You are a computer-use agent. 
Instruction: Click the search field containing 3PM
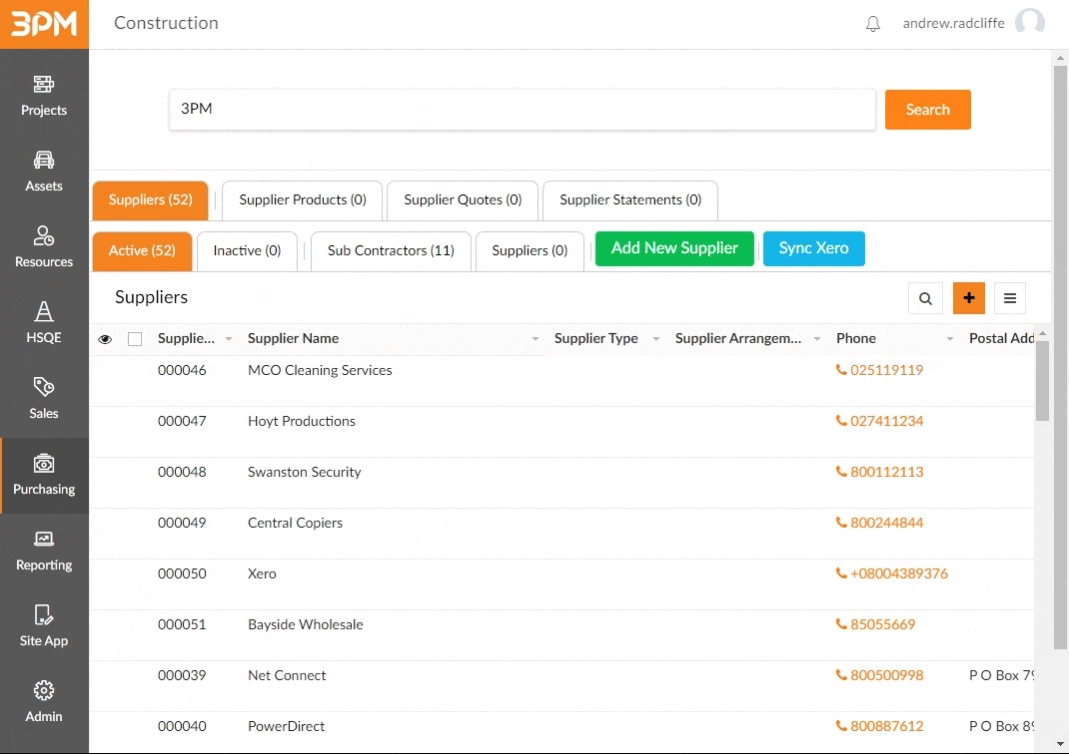[522, 109]
